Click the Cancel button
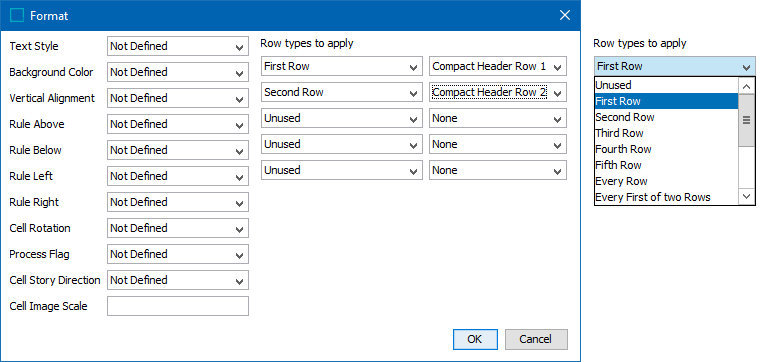 click(x=536, y=339)
